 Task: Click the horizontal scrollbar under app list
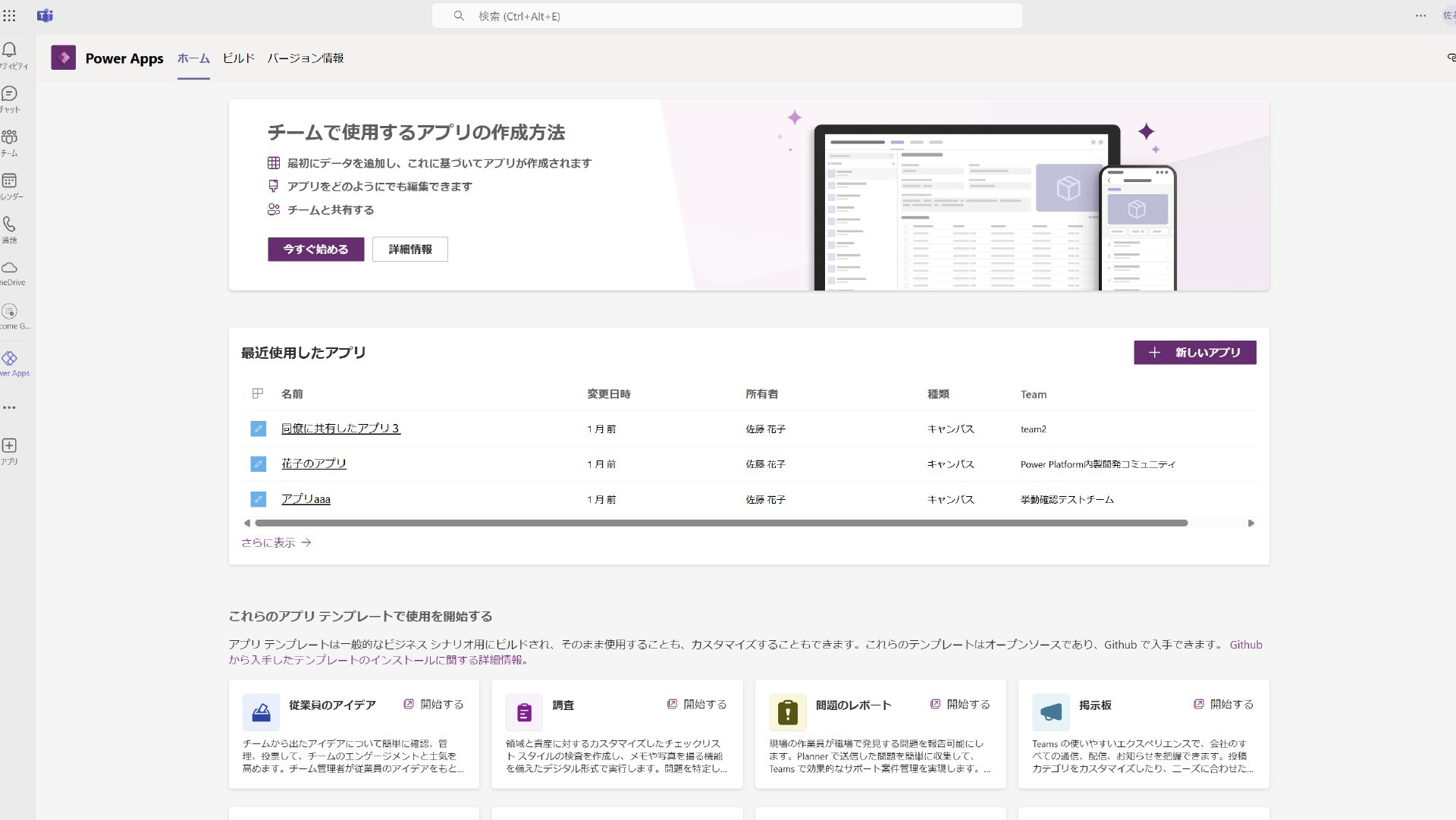[x=721, y=523]
